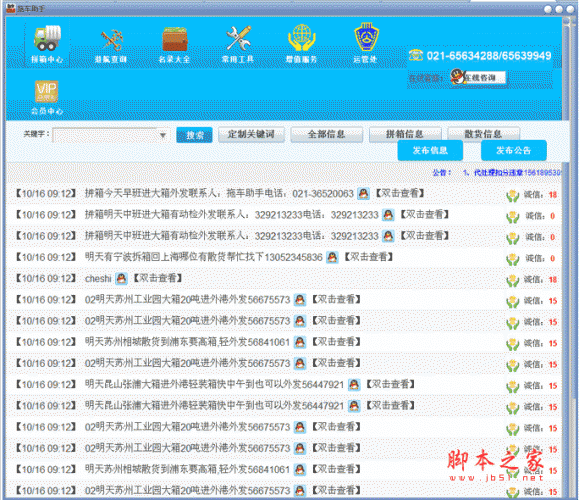Image resolution: width=579 pixels, height=500 pixels.
Task: Switch to 拼箱信息 listing
Action: coord(405,134)
